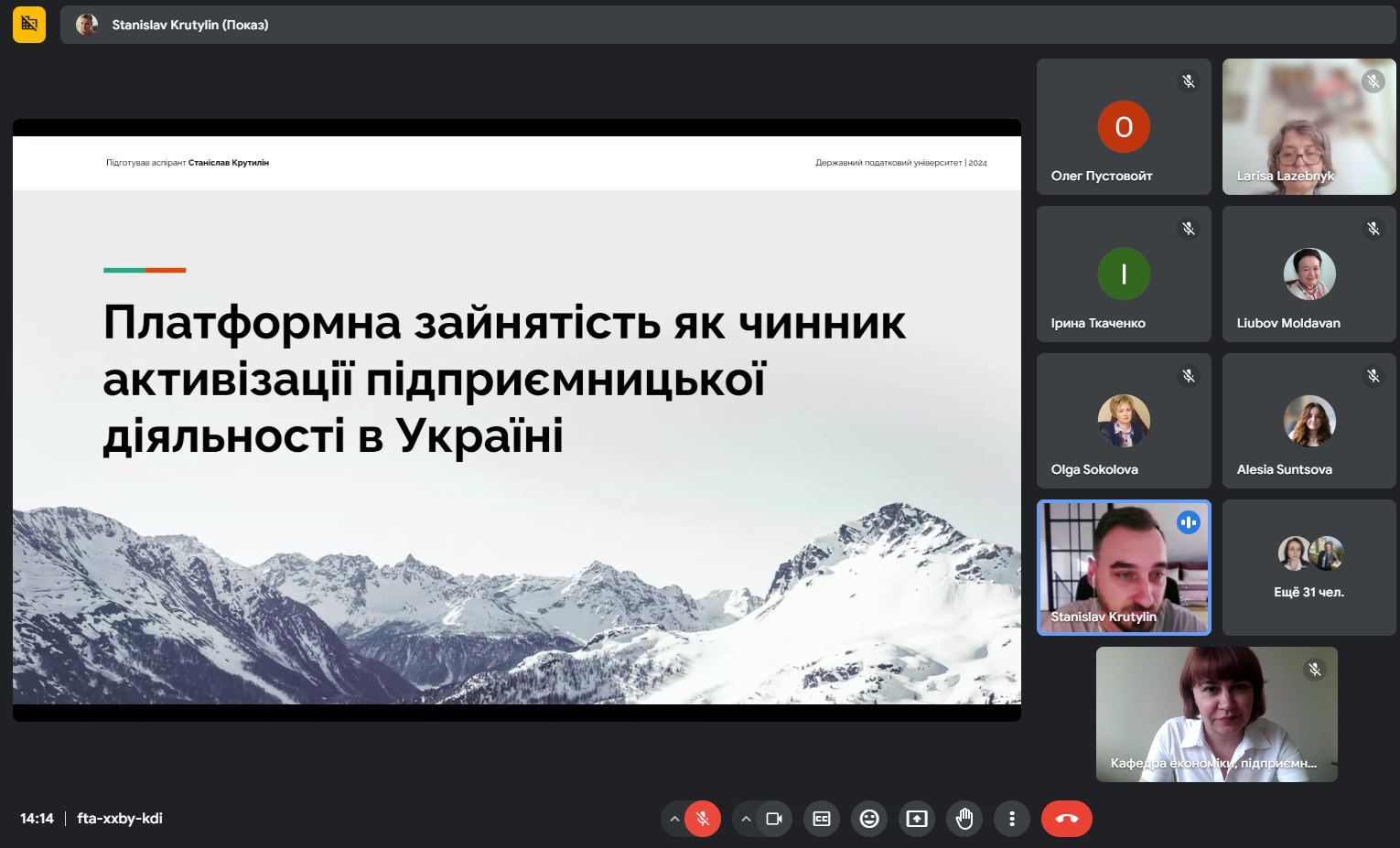
Task: Select Ірина Ткаченко participant tile
Action: pyautogui.click(x=1124, y=274)
